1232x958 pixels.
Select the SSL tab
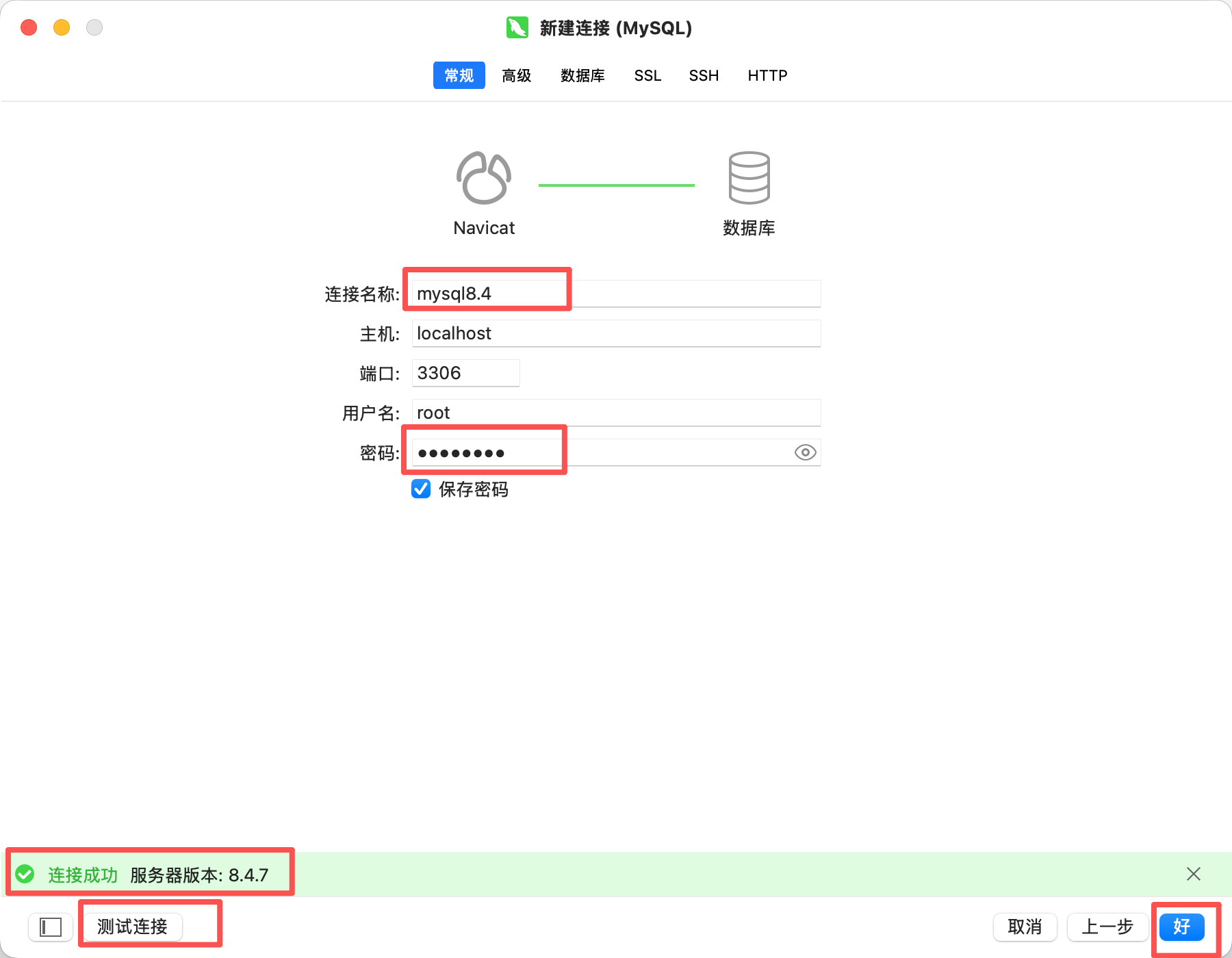point(647,75)
